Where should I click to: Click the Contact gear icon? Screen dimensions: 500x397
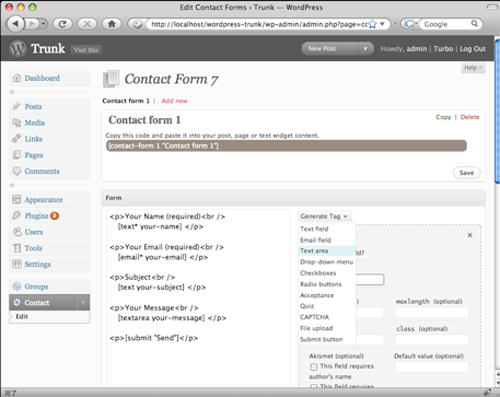(x=17, y=302)
